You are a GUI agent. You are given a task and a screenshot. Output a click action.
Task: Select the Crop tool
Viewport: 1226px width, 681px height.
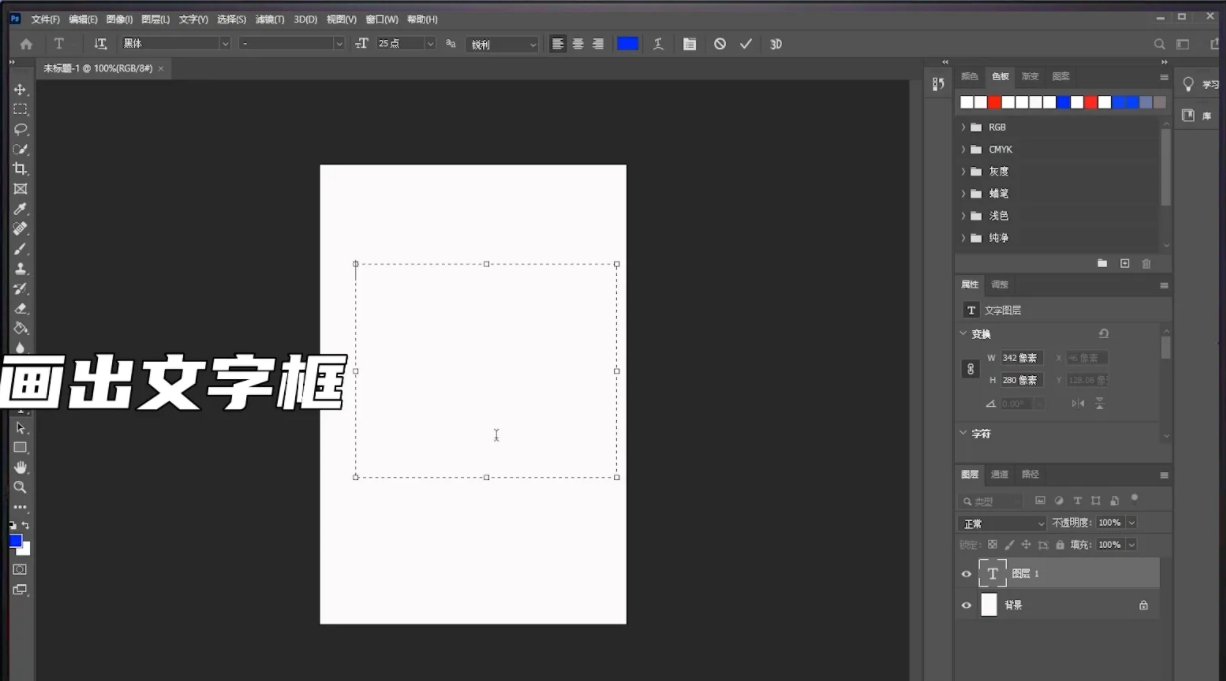click(20, 169)
